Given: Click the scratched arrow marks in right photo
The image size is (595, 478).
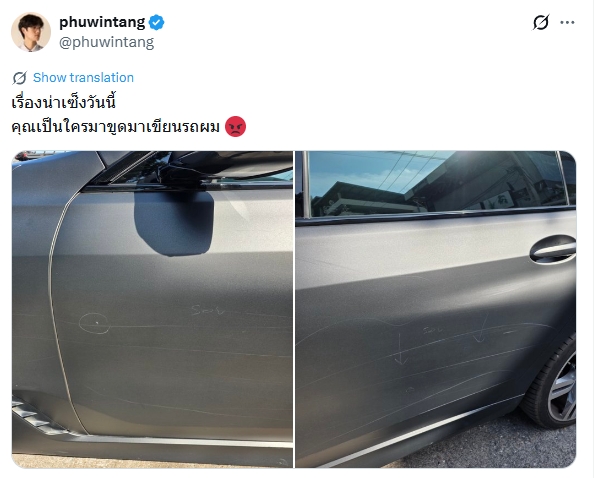Looking at the screenshot, I should click(x=438, y=341).
